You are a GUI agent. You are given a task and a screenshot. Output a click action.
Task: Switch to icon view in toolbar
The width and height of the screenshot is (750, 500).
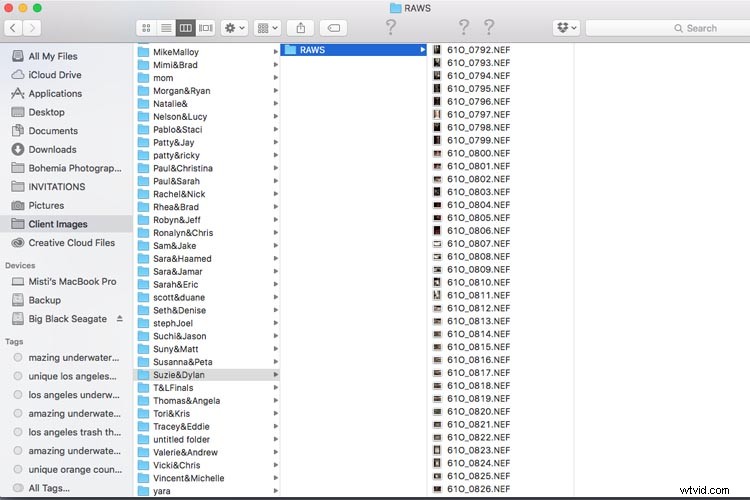pyautogui.click(x=146, y=28)
